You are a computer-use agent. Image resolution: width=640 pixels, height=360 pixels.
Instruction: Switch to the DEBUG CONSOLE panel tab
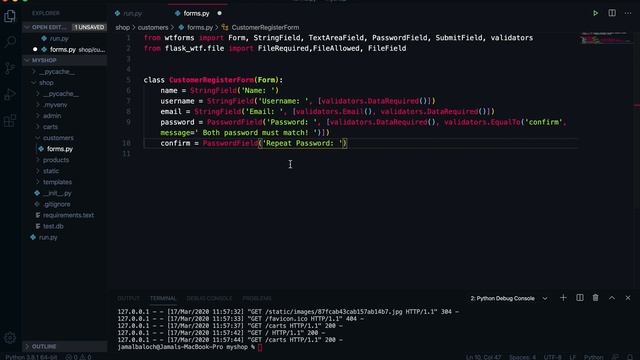pyautogui.click(x=209, y=298)
